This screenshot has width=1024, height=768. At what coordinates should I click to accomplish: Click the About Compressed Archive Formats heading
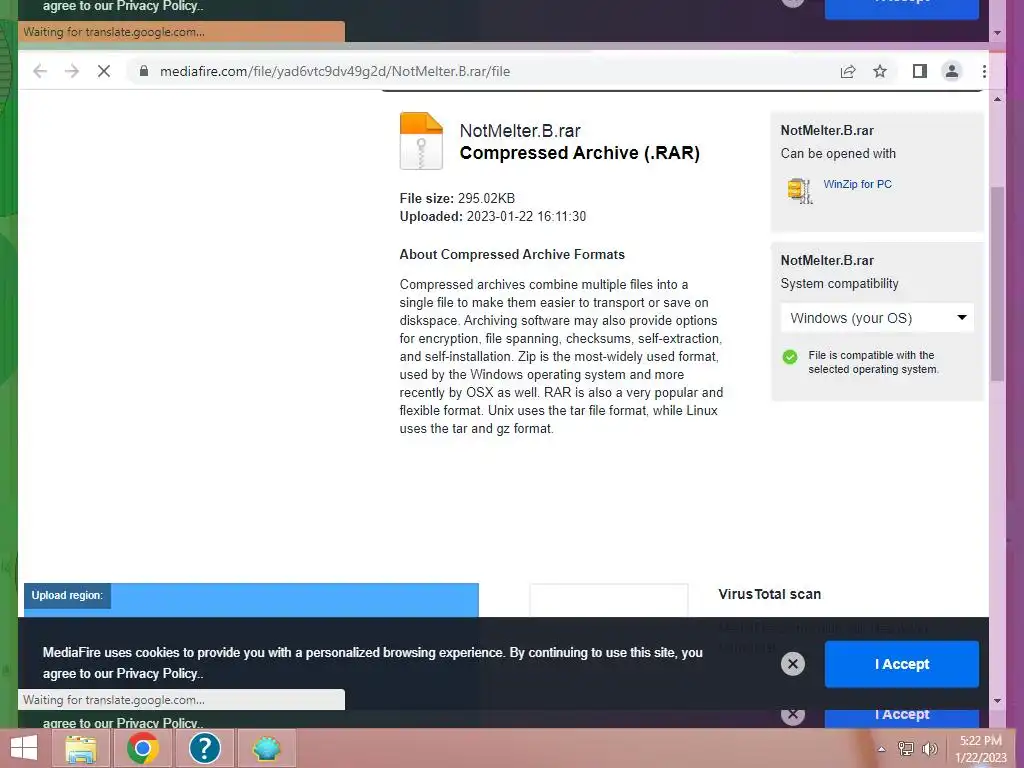pyautogui.click(x=512, y=255)
